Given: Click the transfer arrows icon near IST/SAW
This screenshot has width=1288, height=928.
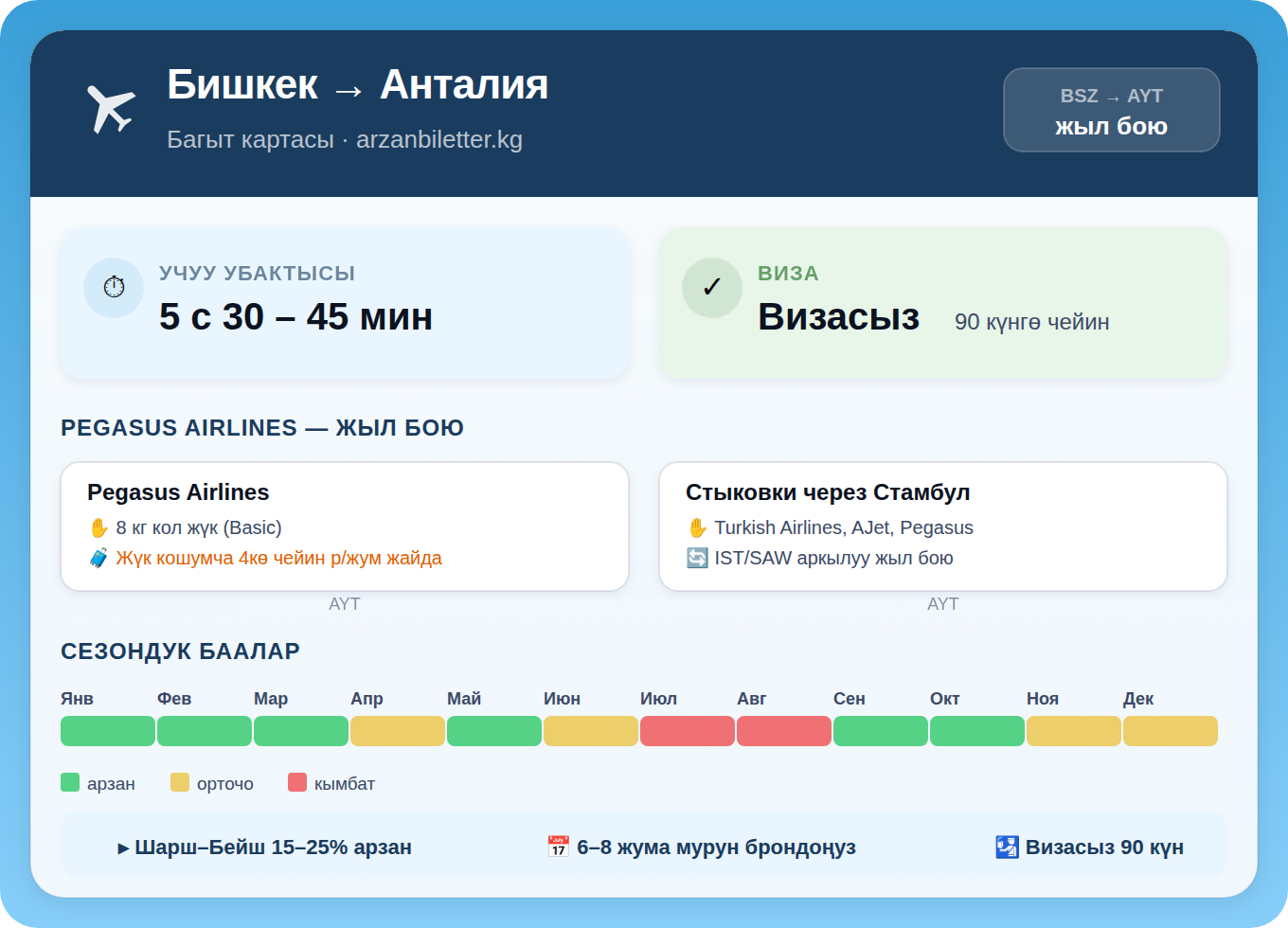Looking at the screenshot, I should coord(697,558).
